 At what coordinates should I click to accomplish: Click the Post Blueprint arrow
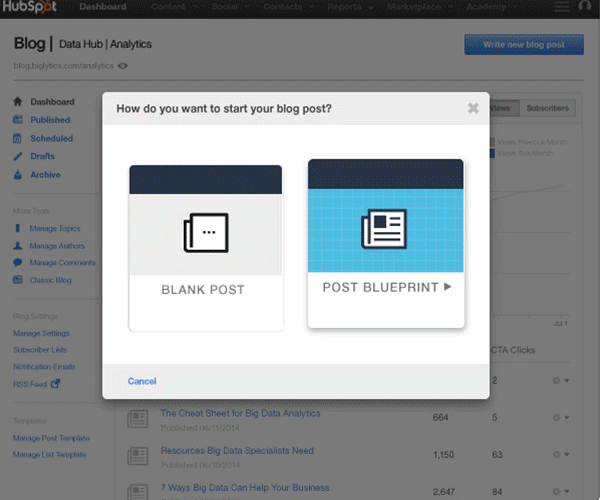(x=448, y=287)
